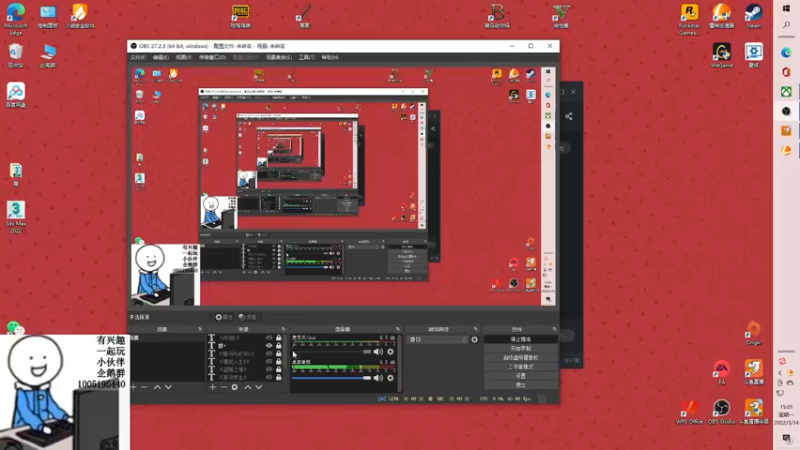Viewport: 800px width, 450px height.
Task: Open the View menu in OBS
Action: coord(184,58)
